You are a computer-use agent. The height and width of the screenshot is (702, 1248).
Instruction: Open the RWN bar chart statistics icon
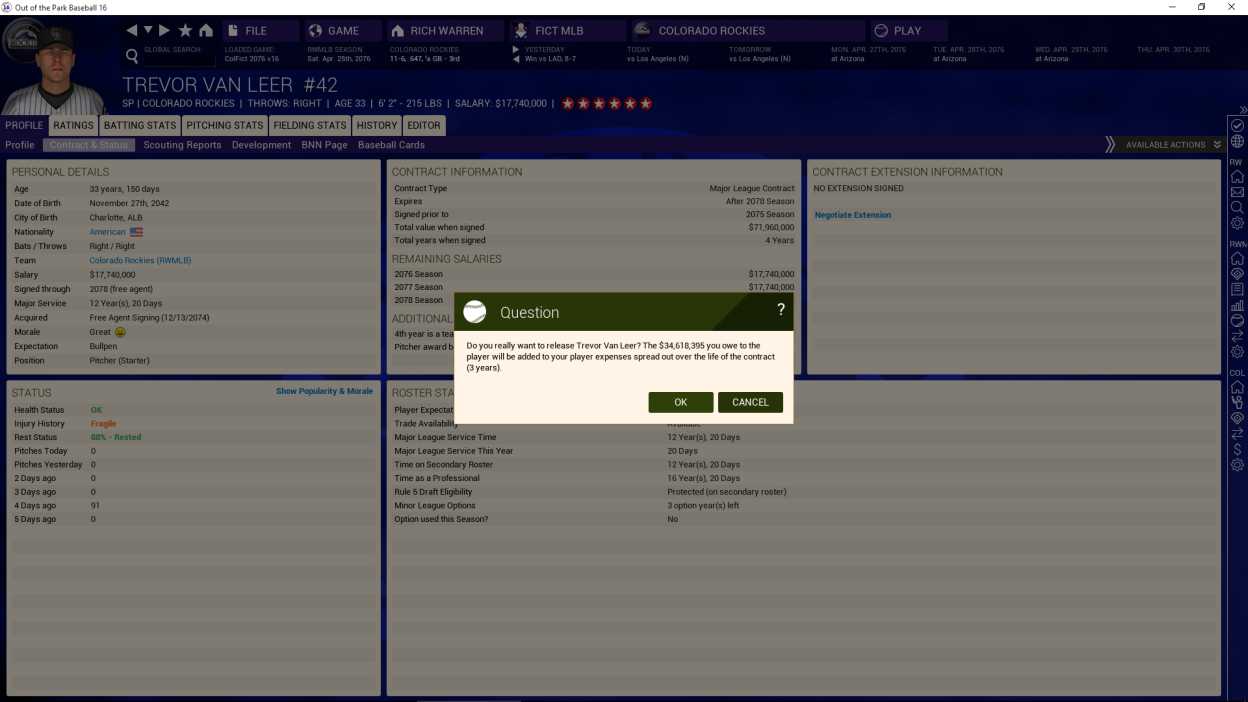pos(1237,305)
